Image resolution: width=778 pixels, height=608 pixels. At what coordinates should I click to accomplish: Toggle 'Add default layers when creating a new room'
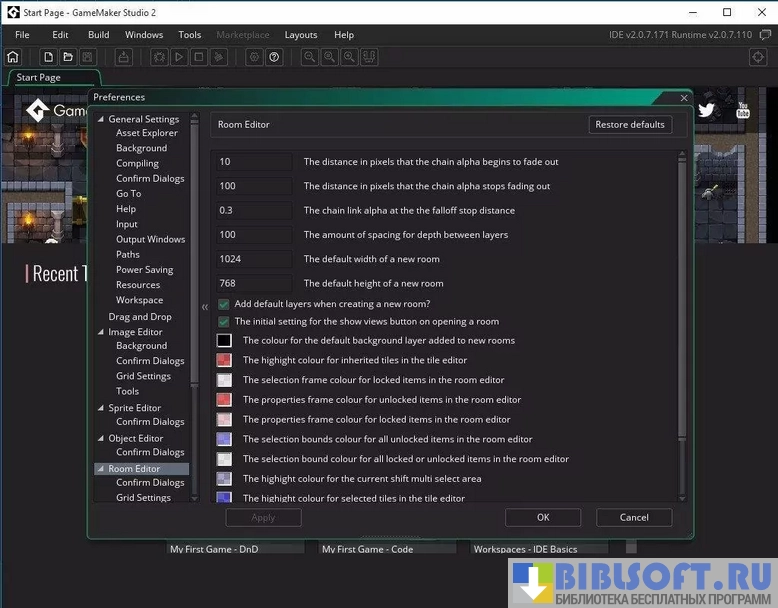click(x=224, y=304)
